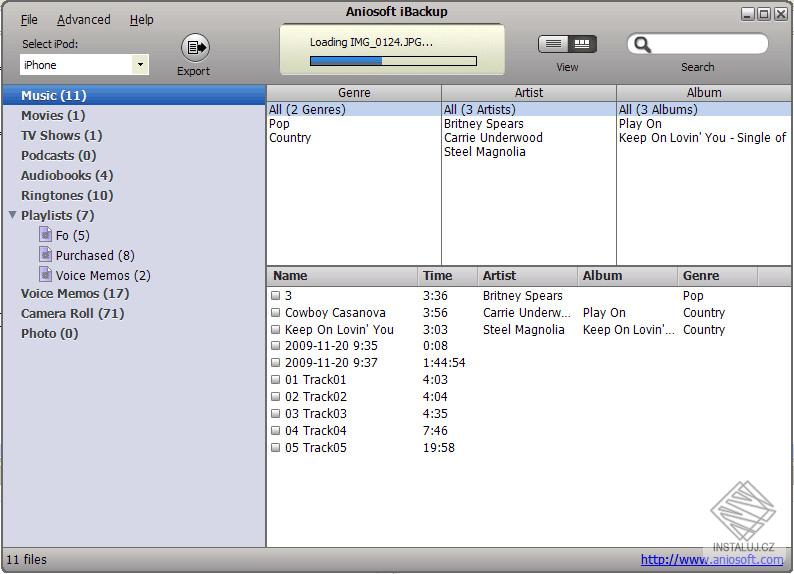Click the 1:44:54 time cell
Viewport: 794px width, 574px height.
[444, 362]
